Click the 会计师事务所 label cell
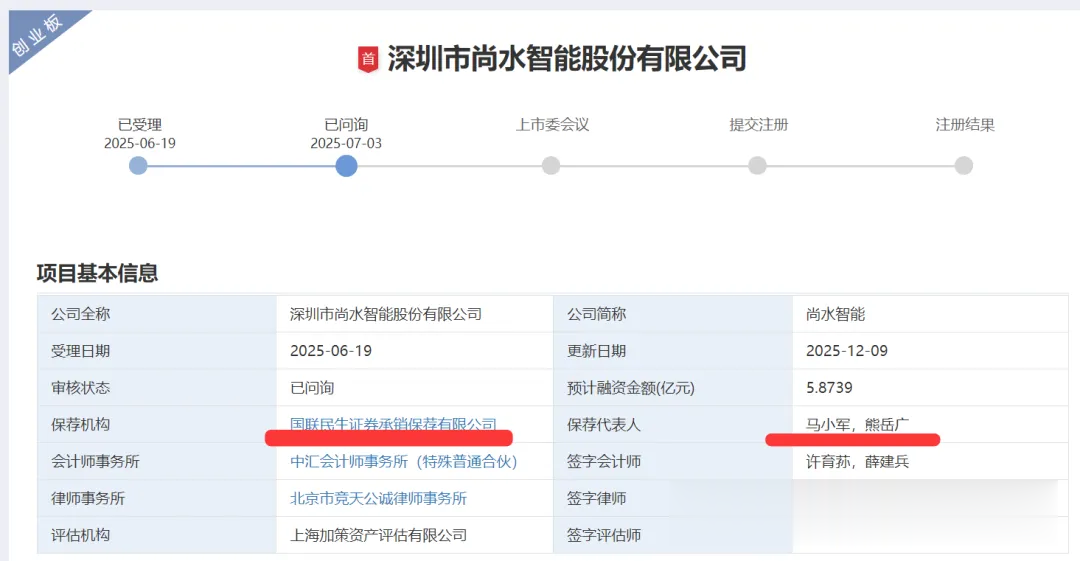Viewport: 1080px width, 561px height. [x=157, y=461]
